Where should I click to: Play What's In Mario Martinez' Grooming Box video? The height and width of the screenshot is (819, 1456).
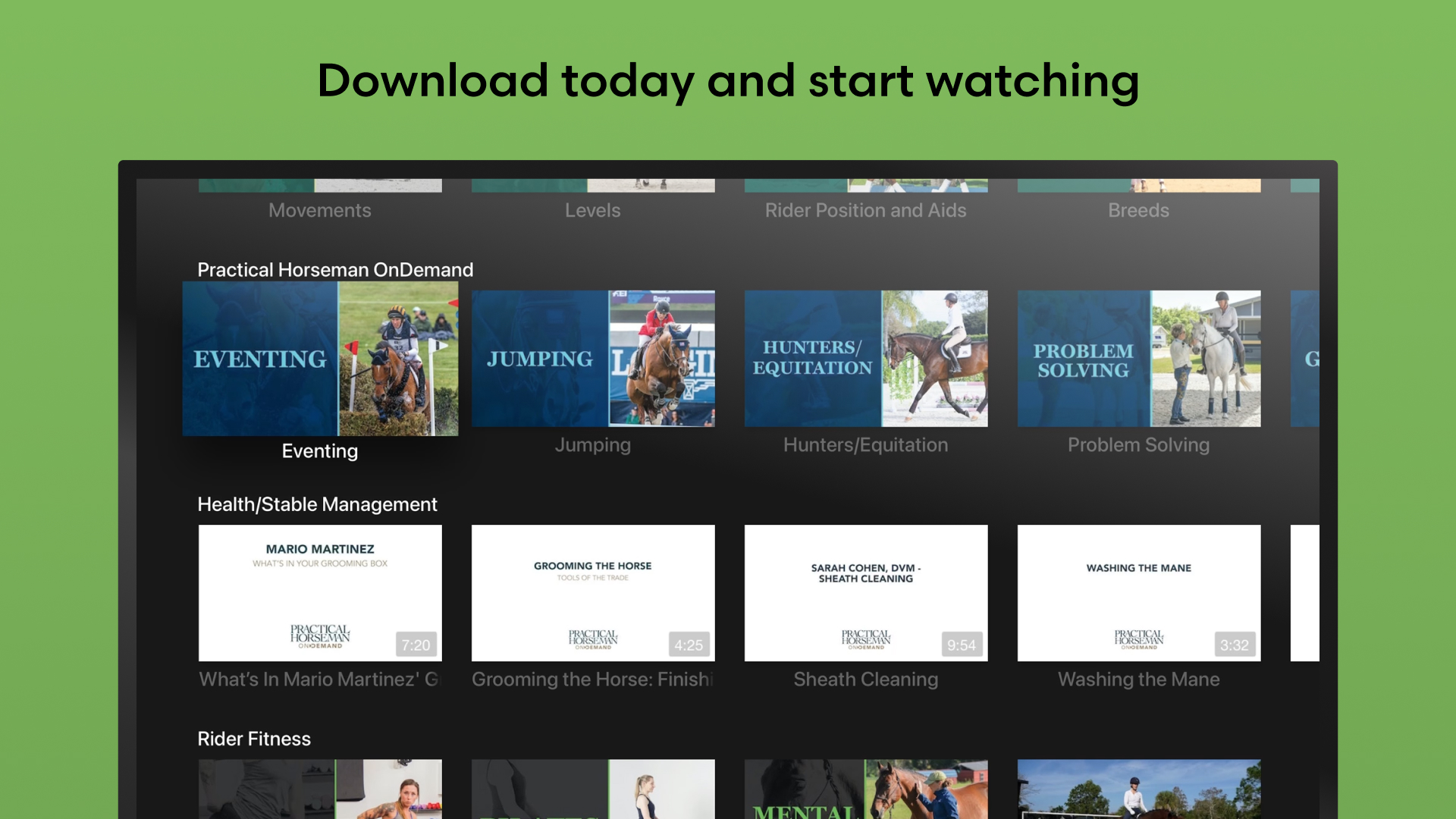point(320,593)
